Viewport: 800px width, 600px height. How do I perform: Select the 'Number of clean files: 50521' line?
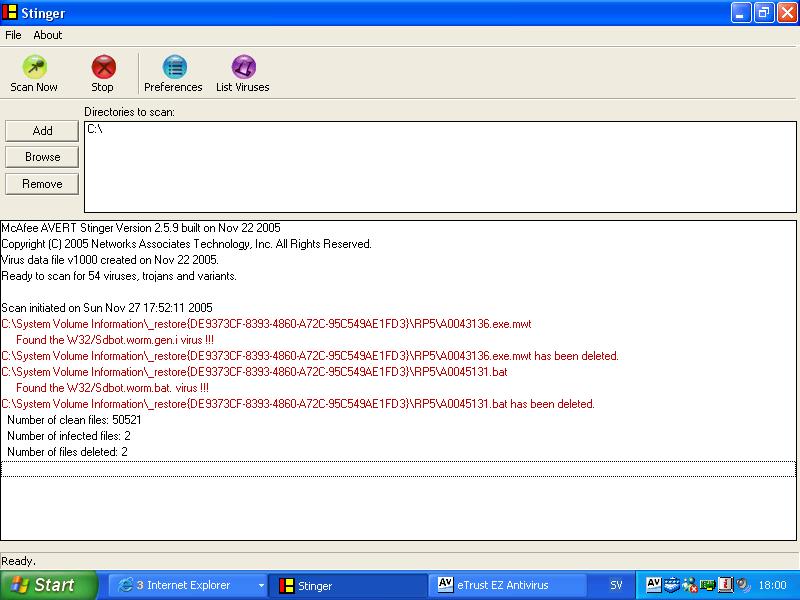74,420
